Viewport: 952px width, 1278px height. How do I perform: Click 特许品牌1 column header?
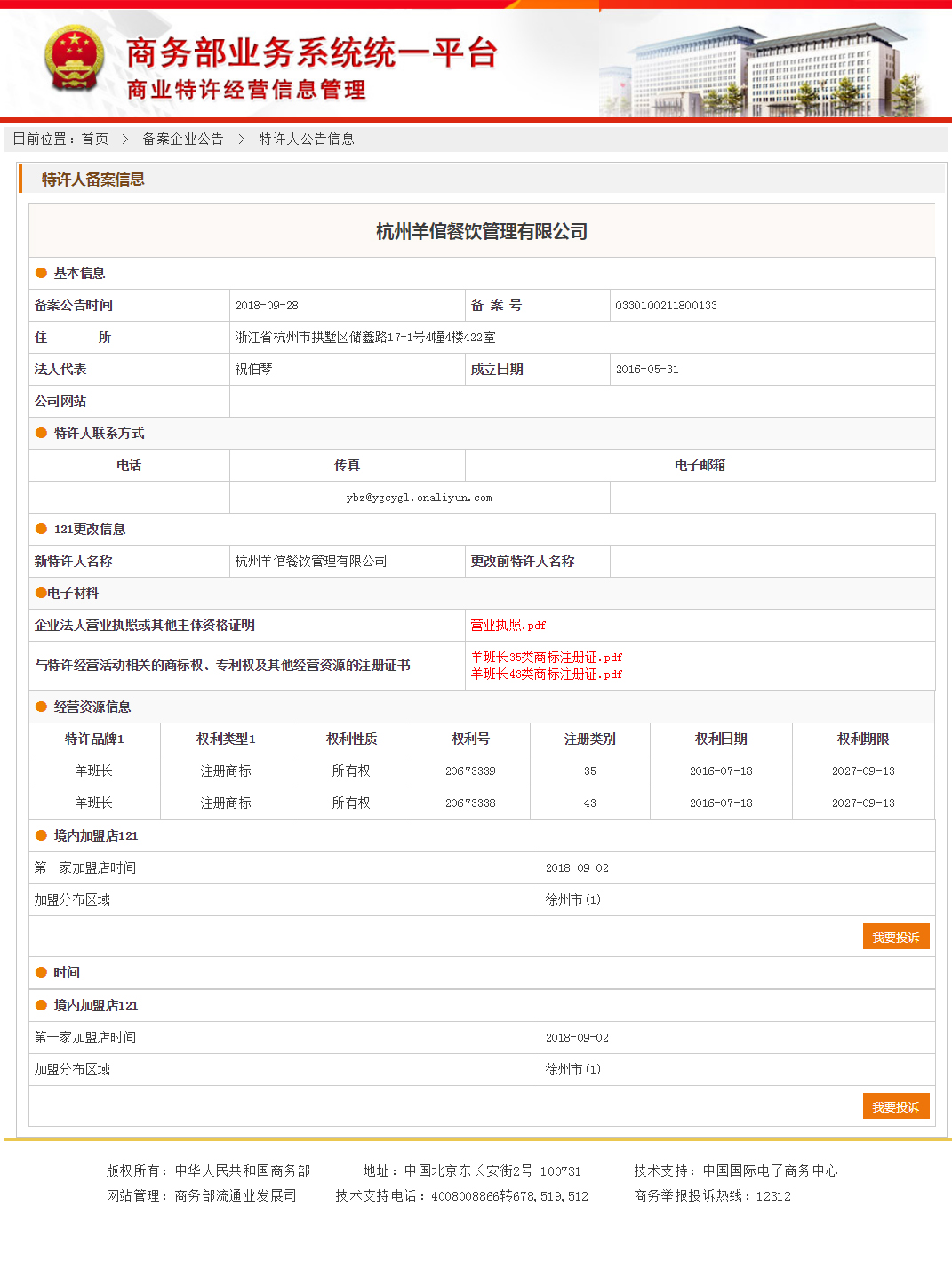[94, 739]
